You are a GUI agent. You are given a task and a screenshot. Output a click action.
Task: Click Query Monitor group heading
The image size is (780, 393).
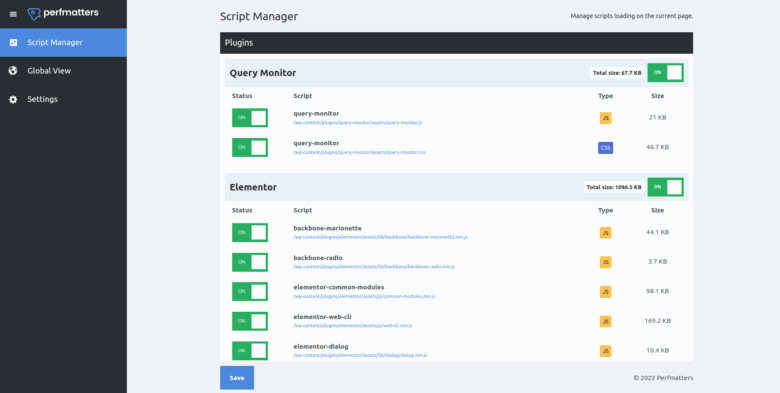263,73
